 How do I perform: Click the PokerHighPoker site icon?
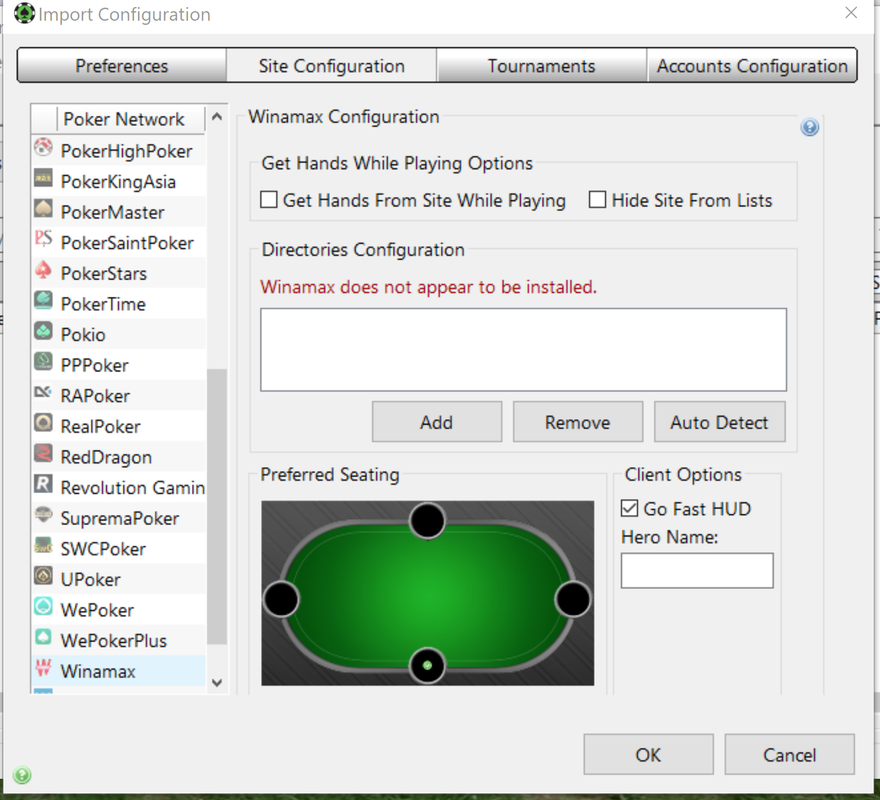(43, 148)
